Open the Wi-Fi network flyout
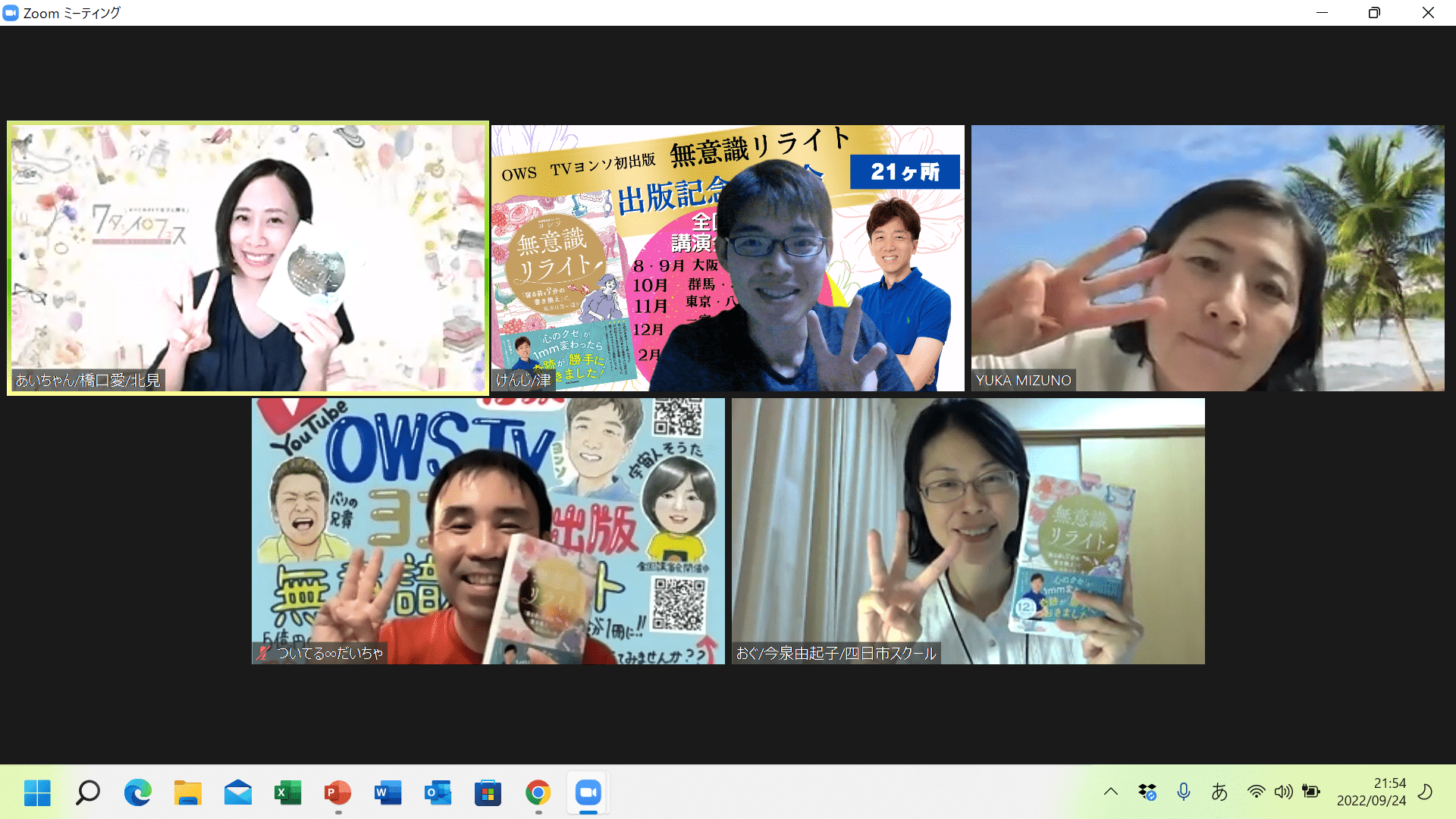This screenshot has height=819, width=1456. tap(1256, 792)
